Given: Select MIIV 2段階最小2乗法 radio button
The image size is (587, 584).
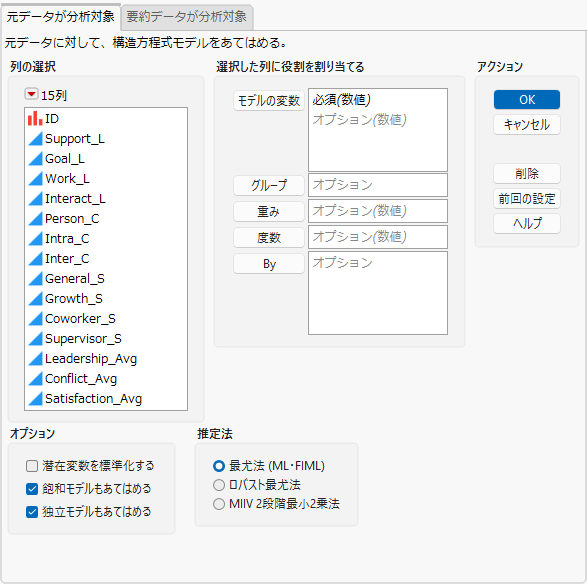Looking at the screenshot, I should [x=219, y=504].
